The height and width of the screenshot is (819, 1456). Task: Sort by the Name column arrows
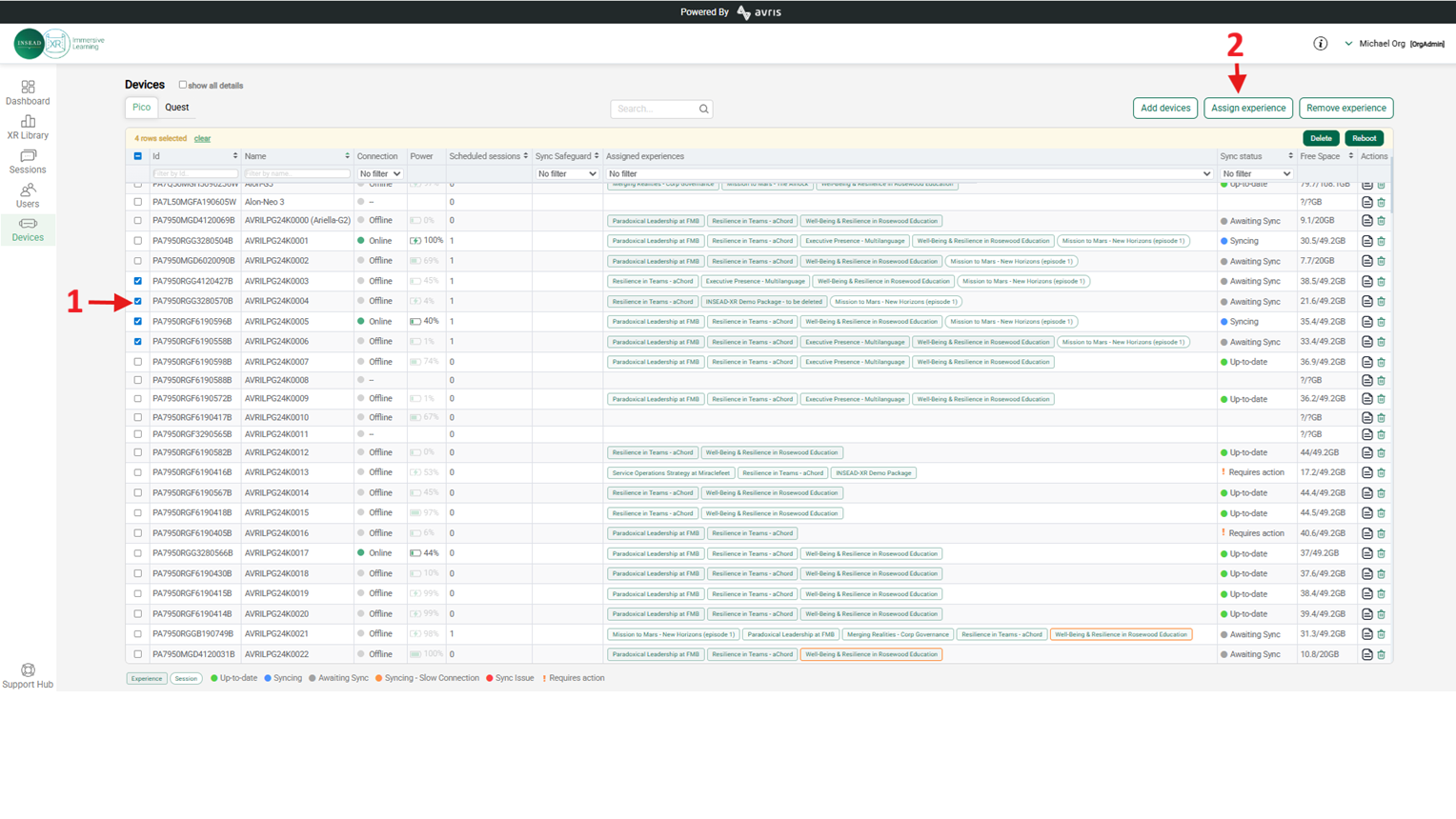click(x=347, y=156)
